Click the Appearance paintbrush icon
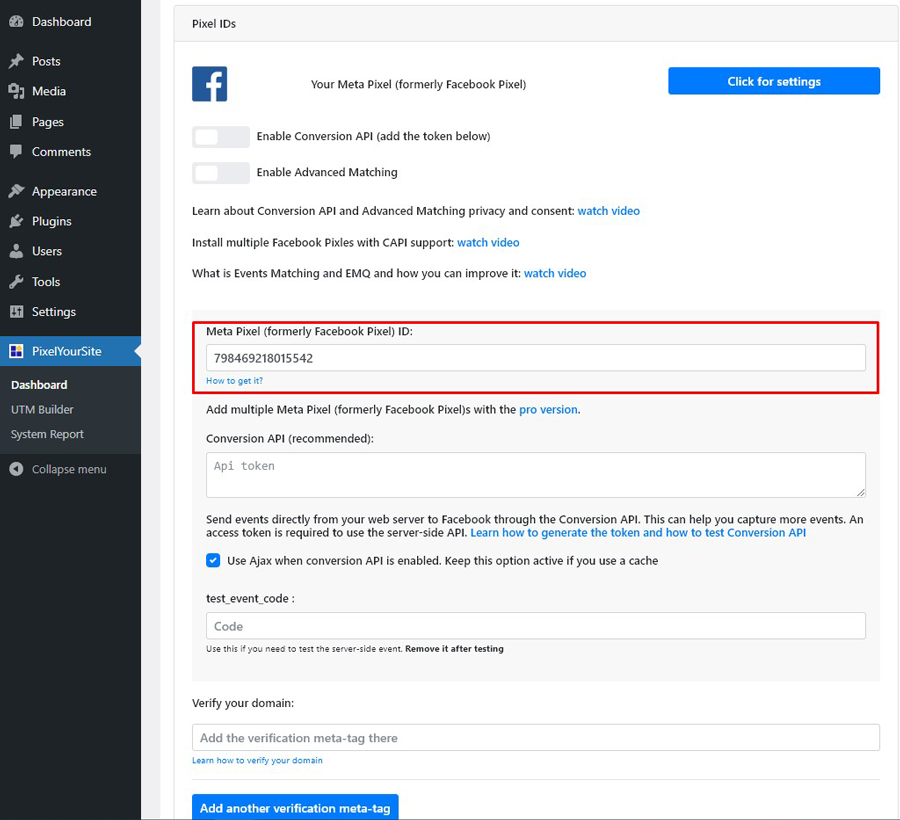Viewport: 900px width, 820px height. [16, 191]
